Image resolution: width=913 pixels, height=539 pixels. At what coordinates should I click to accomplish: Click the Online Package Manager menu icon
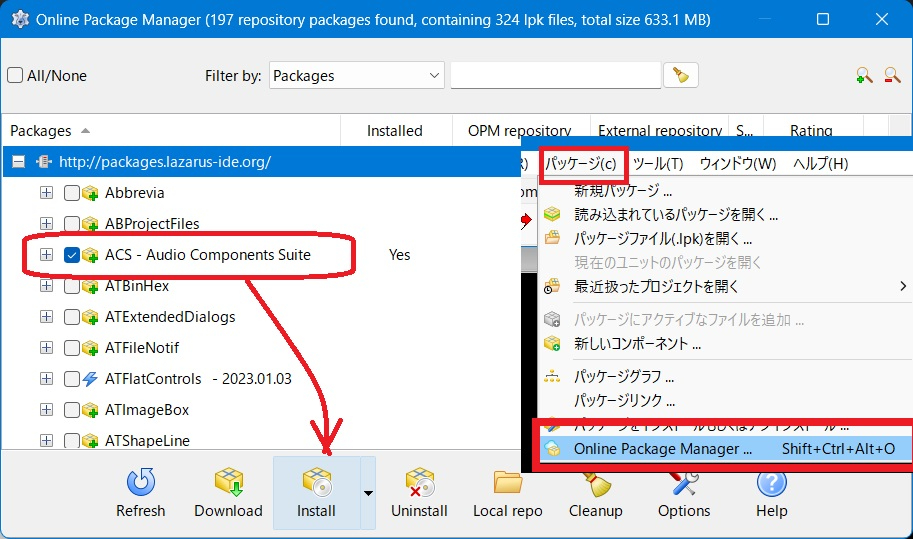pyautogui.click(x=552, y=449)
